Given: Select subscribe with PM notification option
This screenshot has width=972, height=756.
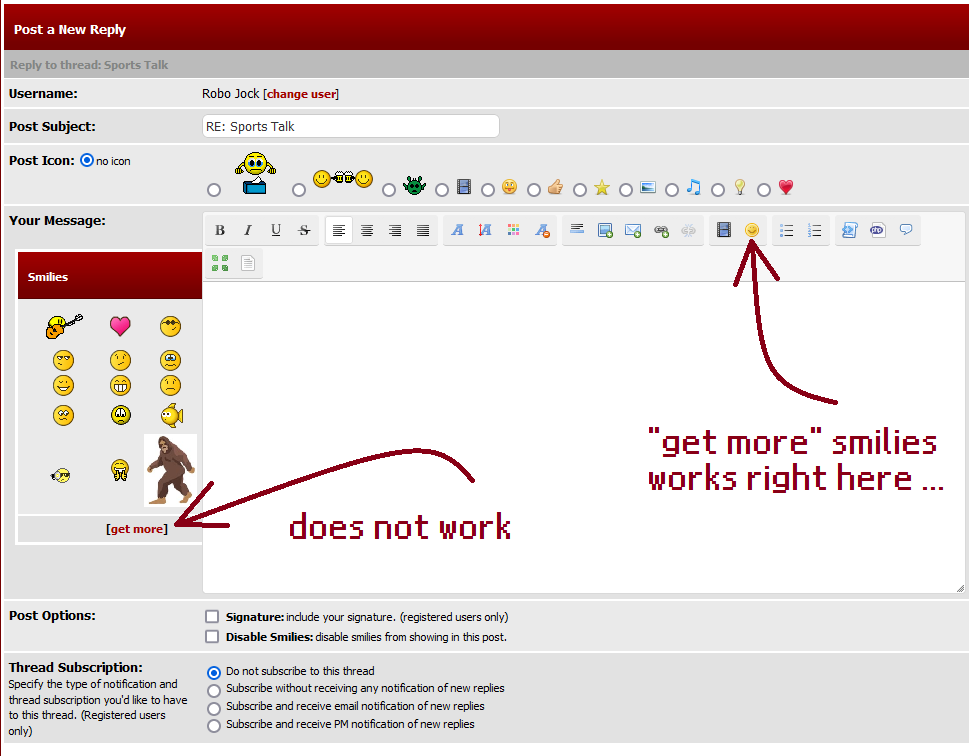Looking at the screenshot, I should tap(213, 725).
